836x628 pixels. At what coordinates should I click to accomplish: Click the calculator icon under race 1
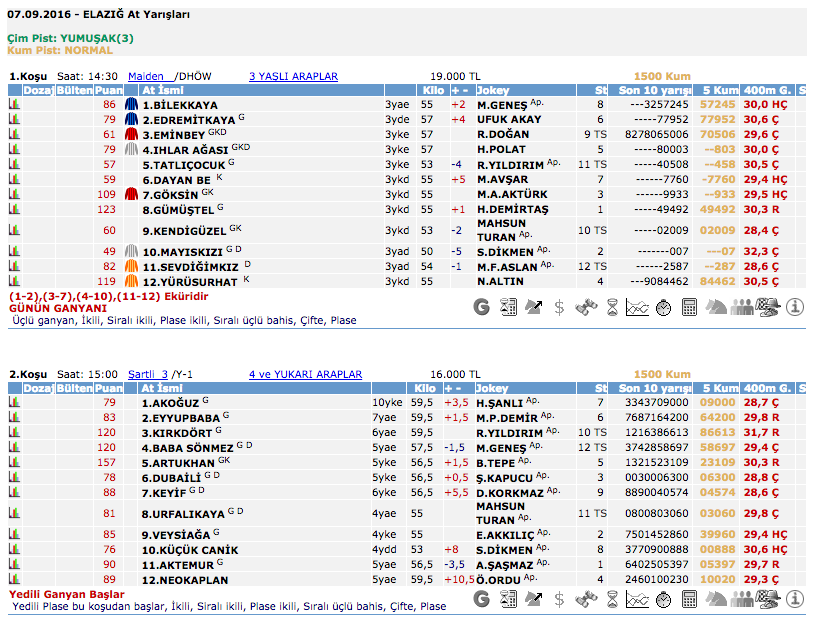pos(689,307)
